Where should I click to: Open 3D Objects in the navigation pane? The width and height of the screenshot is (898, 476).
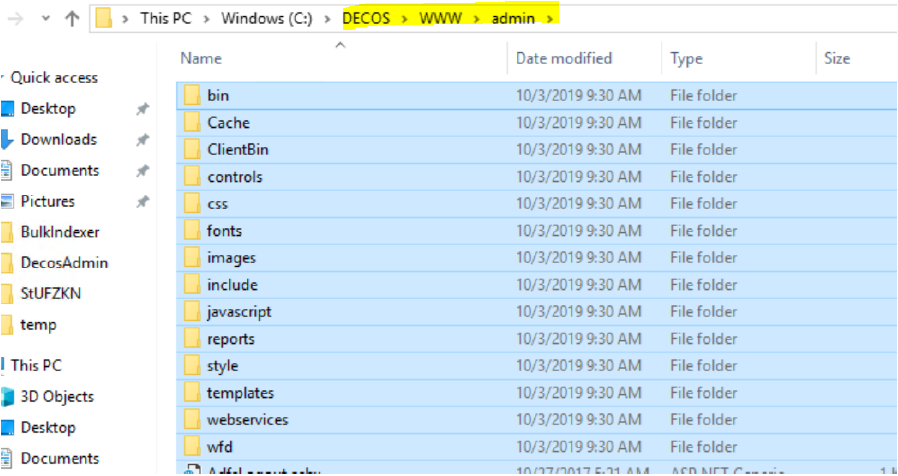pos(57,396)
